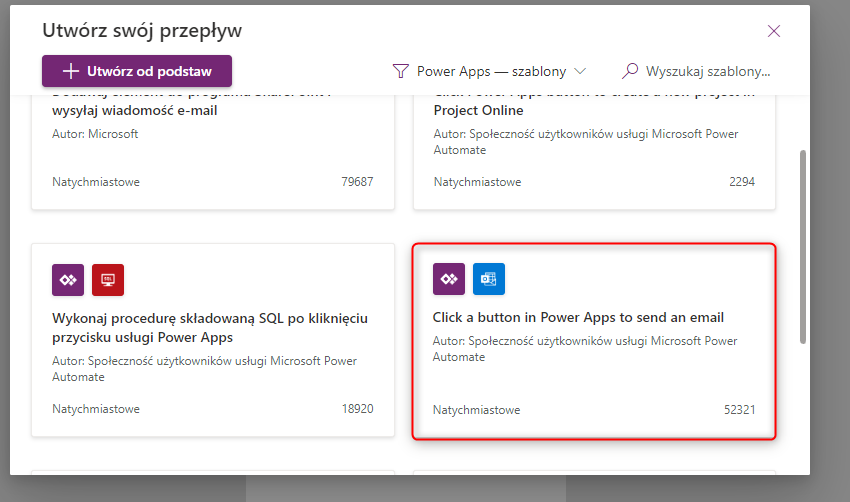This screenshot has height=502, width=850.
Task: Click the 52321 usage count
Action: pos(739,410)
